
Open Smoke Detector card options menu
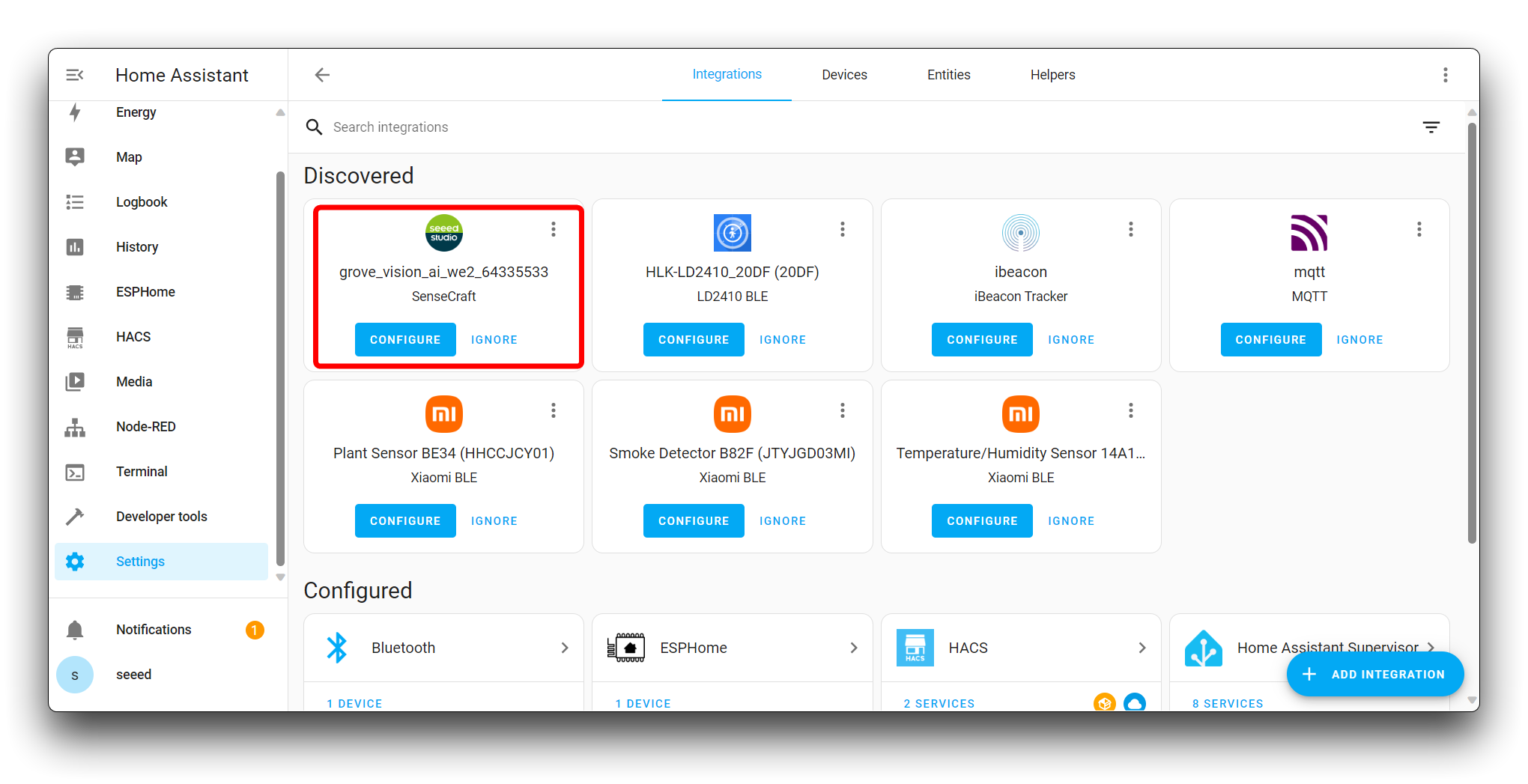click(843, 410)
